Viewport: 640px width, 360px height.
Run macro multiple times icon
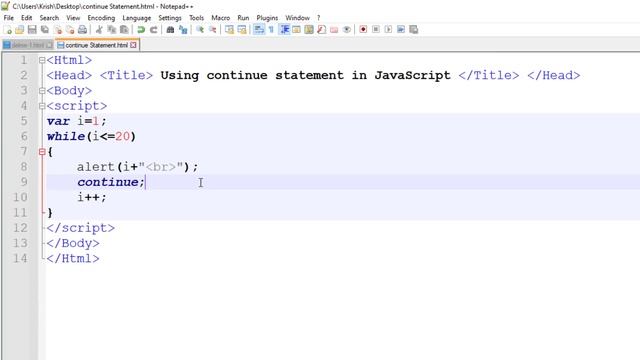point(401,30)
